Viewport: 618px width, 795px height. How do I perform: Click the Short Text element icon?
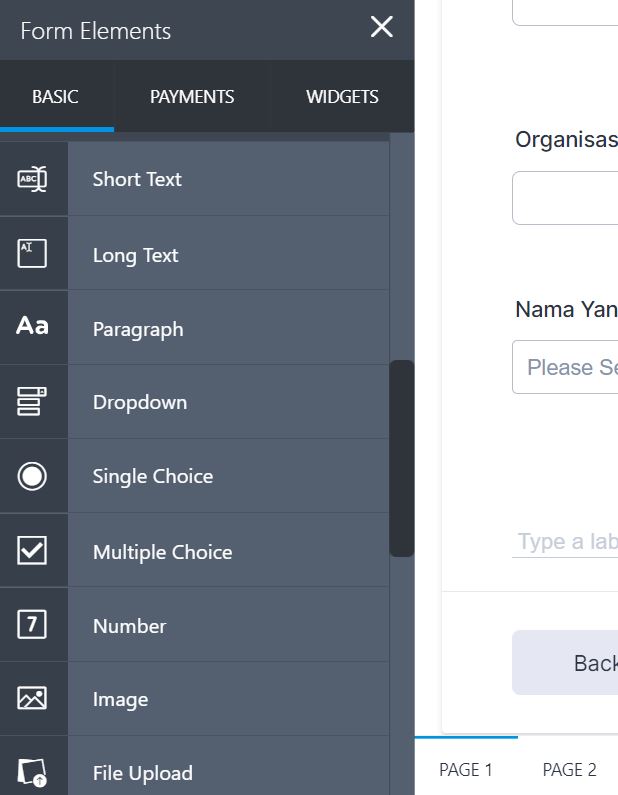pos(32,179)
